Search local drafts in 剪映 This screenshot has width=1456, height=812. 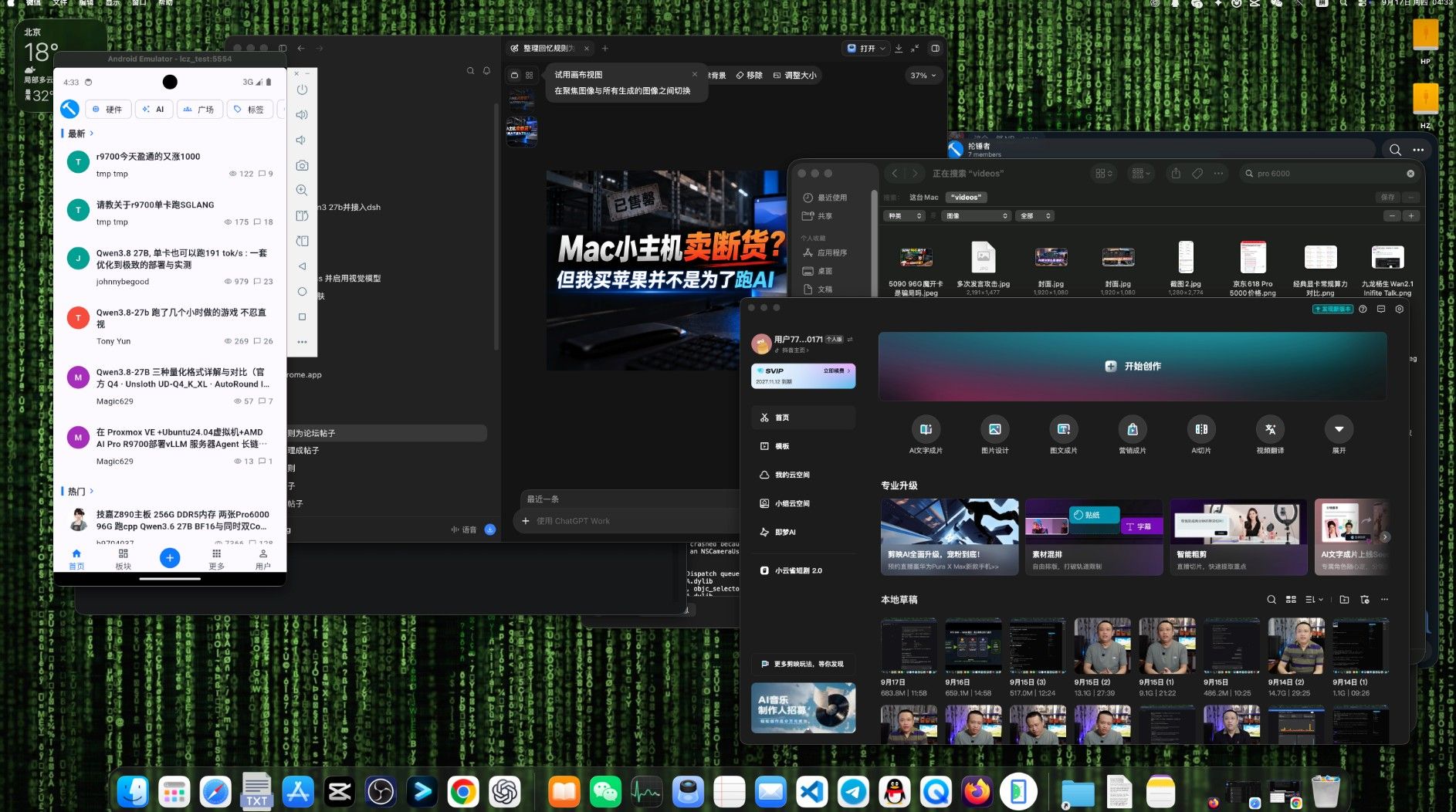[x=1271, y=600]
